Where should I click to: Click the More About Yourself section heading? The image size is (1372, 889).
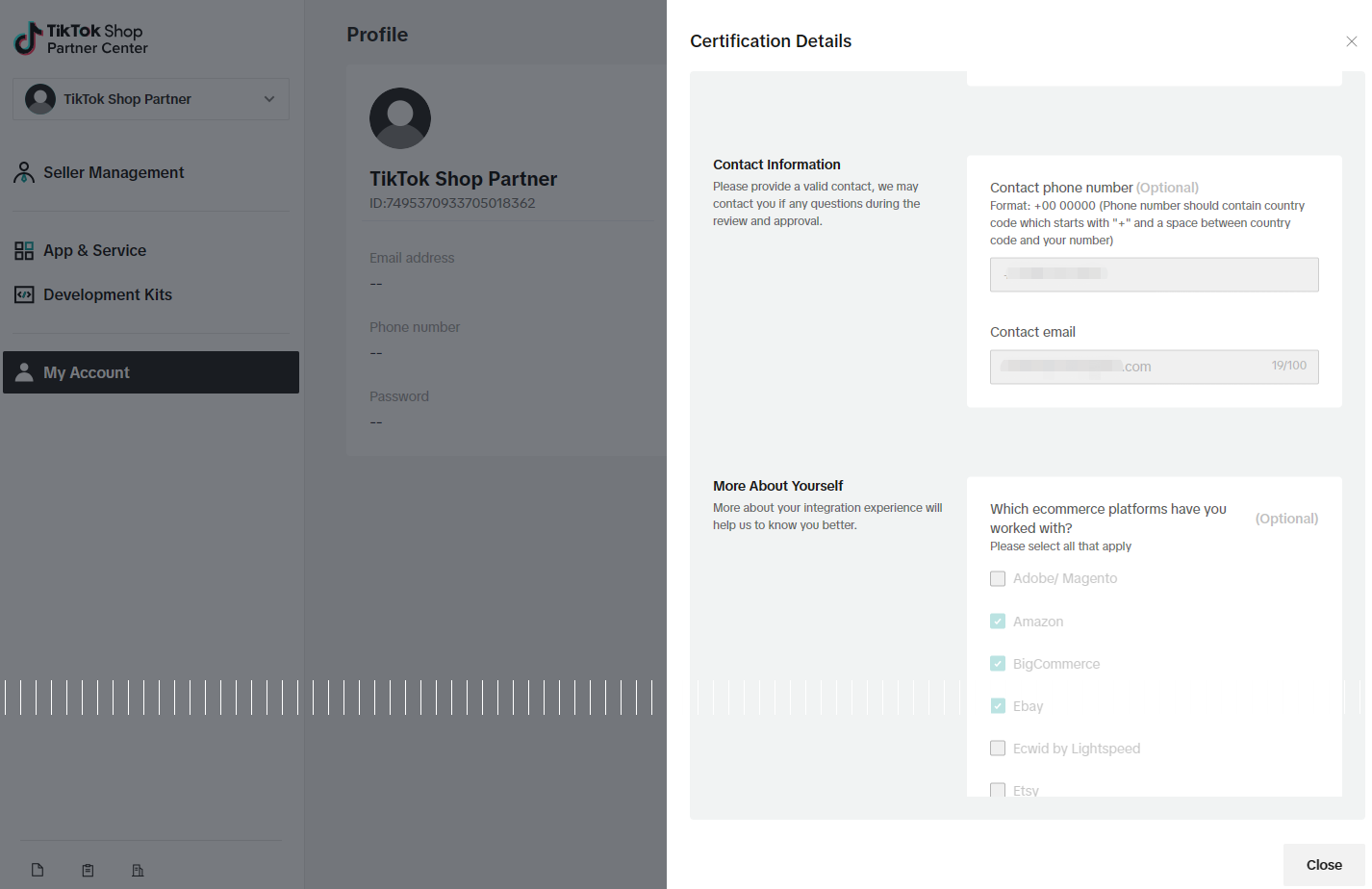tap(777, 486)
